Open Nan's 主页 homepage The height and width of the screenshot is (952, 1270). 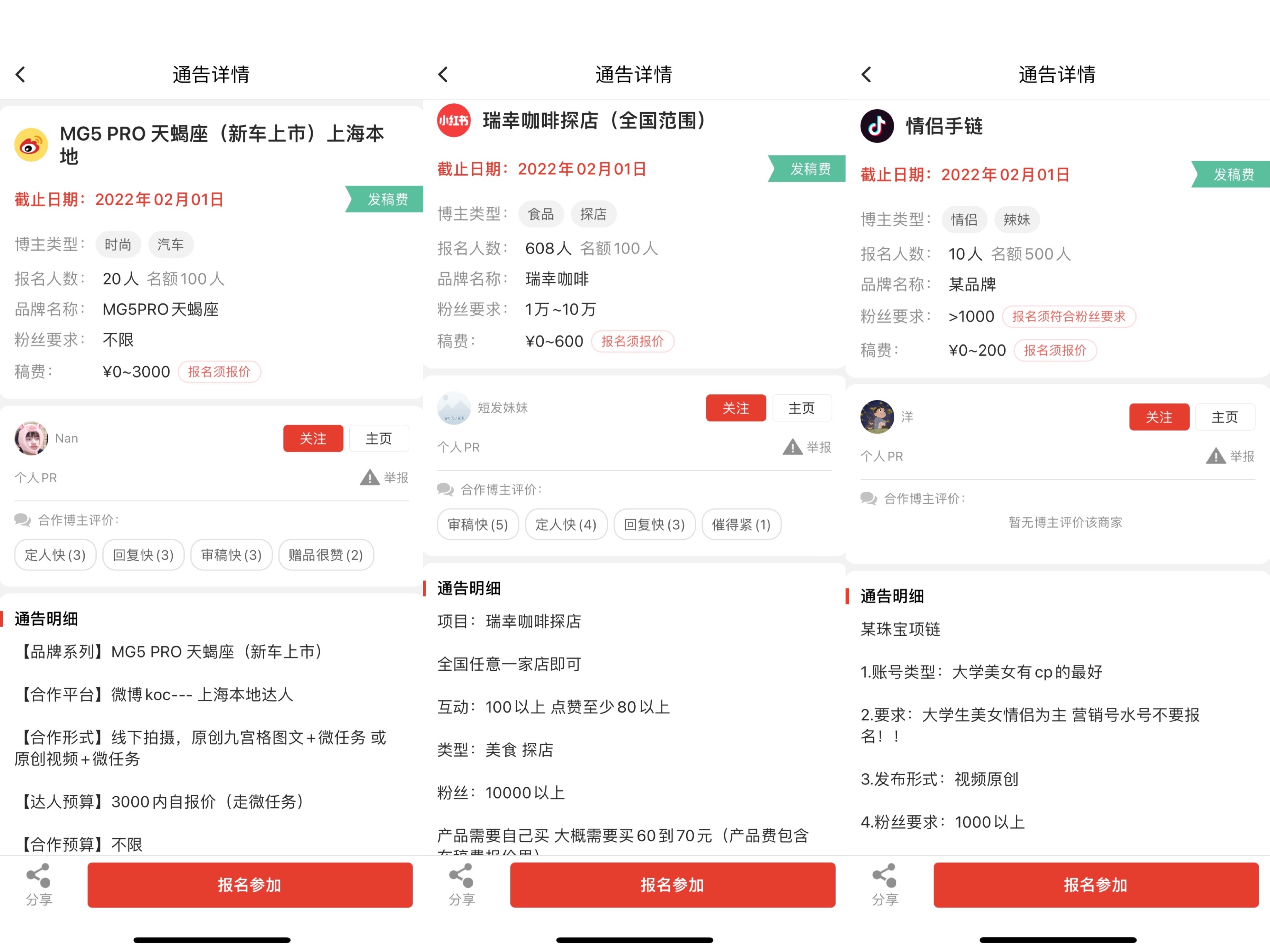pyautogui.click(x=379, y=439)
